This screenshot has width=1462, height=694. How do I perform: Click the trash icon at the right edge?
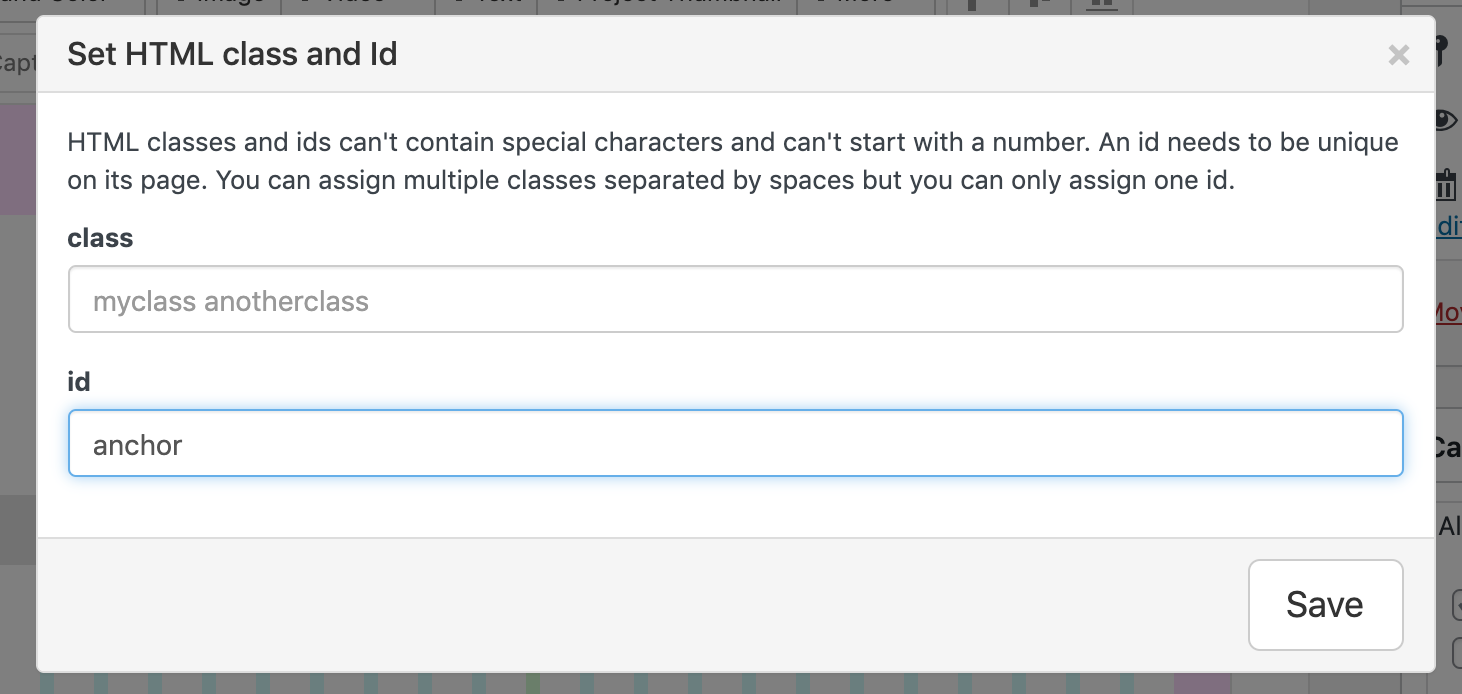(1447, 185)
